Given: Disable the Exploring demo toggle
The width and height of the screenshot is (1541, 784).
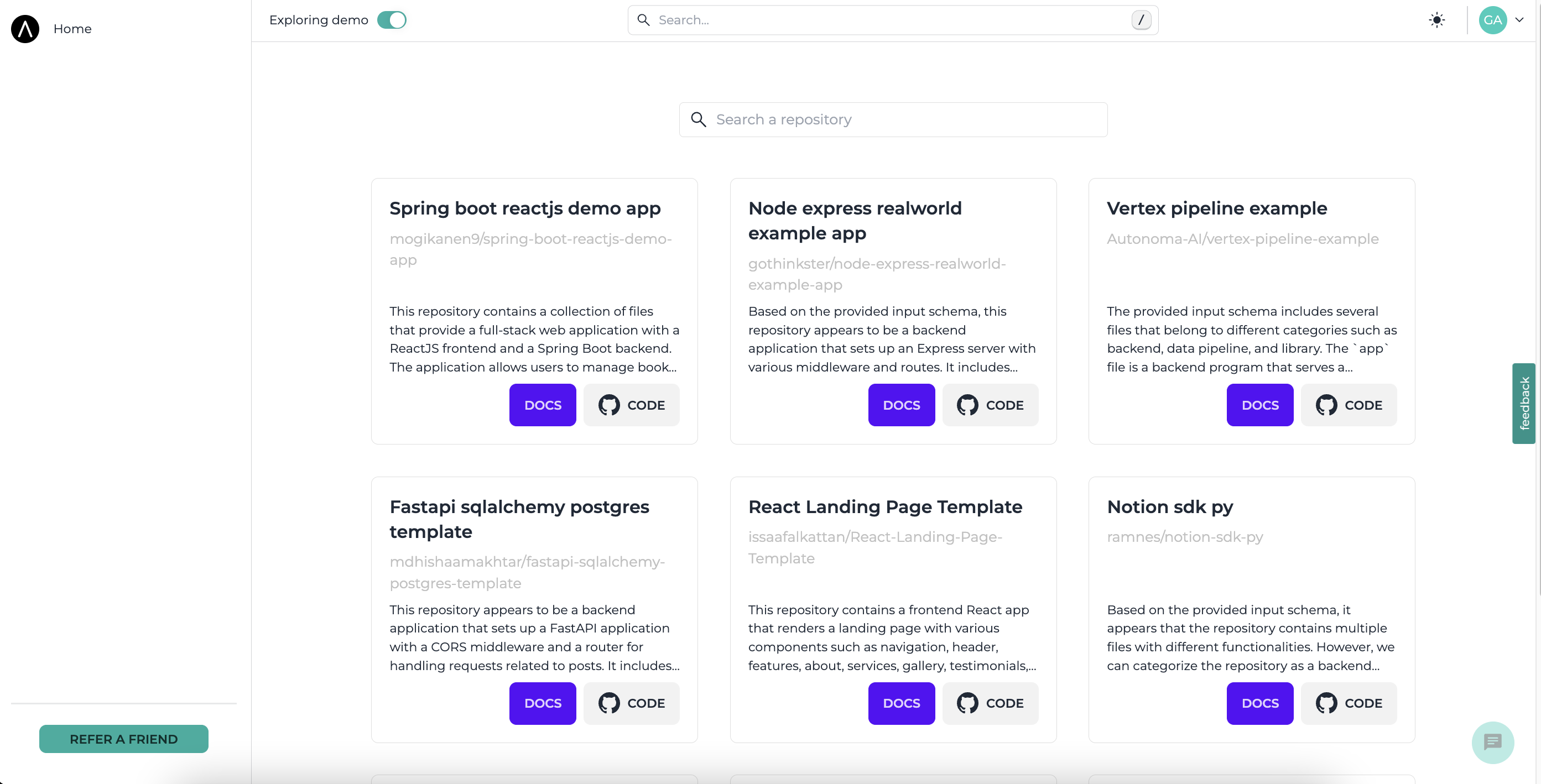Looking at the screenshot, I should click(x=392, y=20).
